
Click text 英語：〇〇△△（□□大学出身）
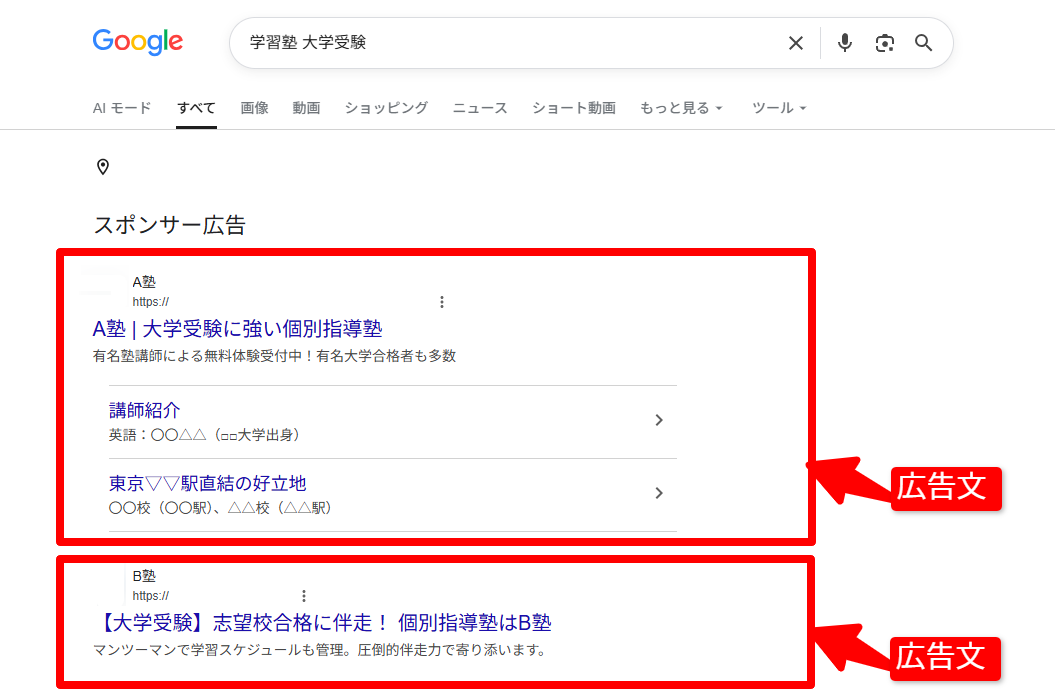click(204, 436)
